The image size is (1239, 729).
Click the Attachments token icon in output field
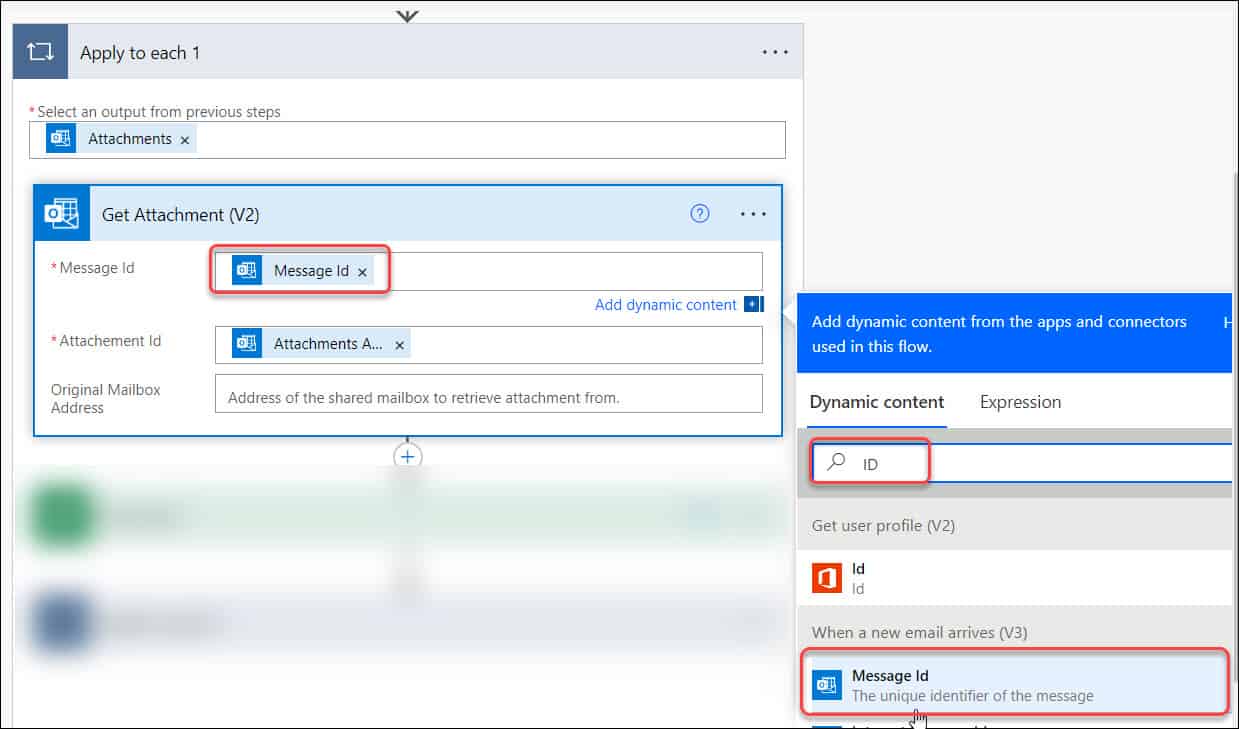[x=59, y=139]
